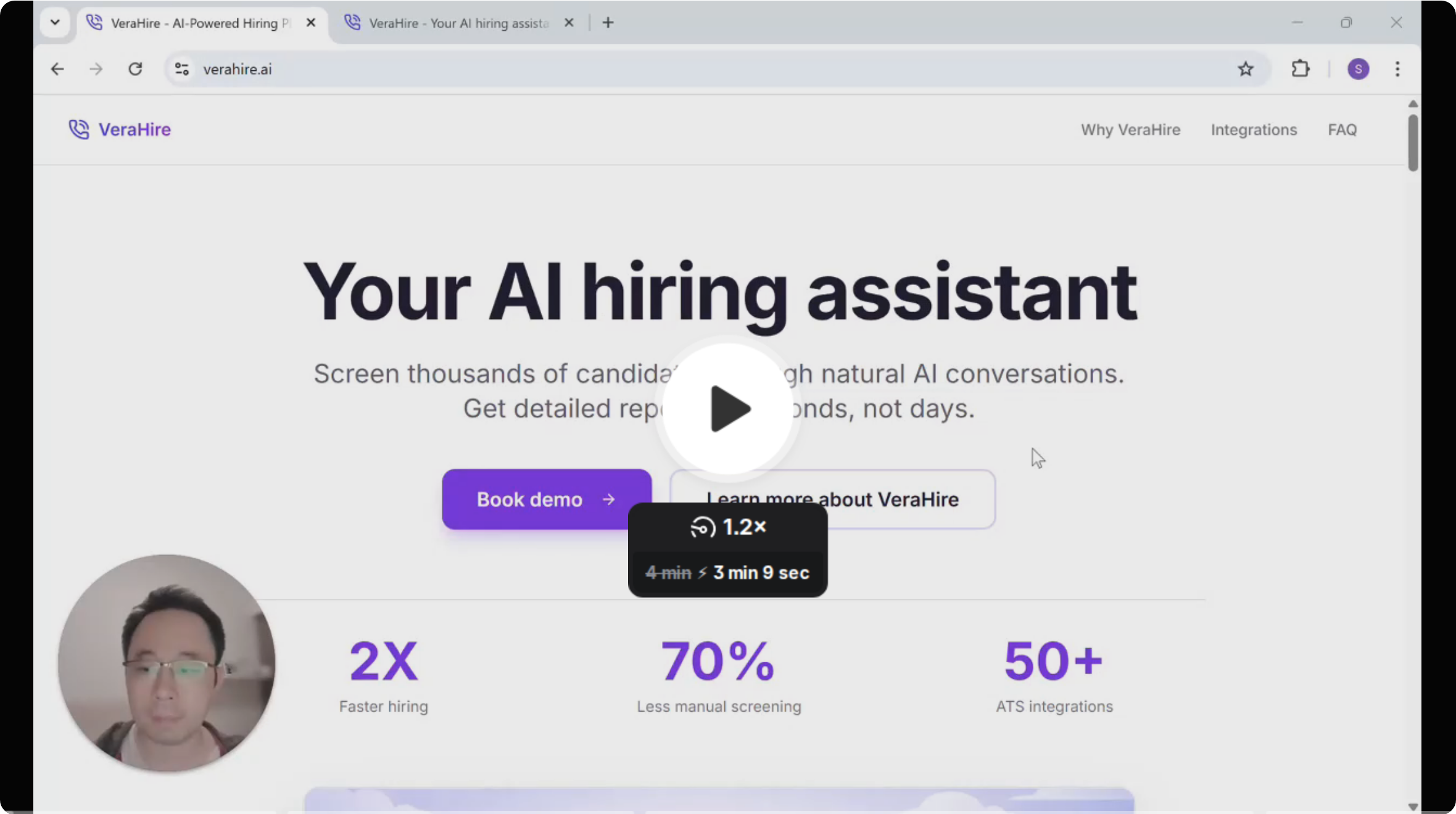Click the '3 min 9 sec' duration label
Viewport: 1456px width, 814px height.
tap(761, 573)
